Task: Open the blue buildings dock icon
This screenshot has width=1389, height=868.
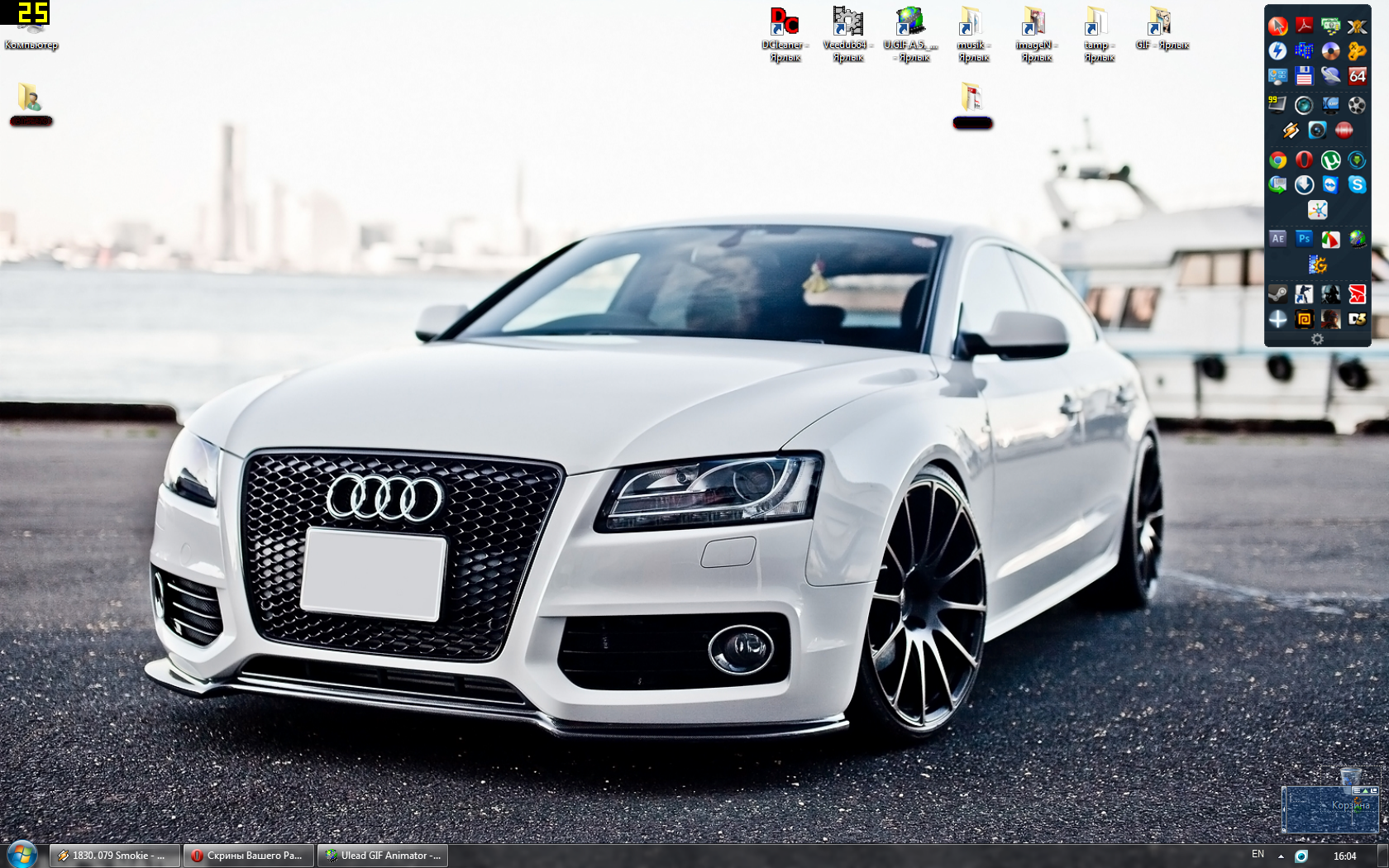Action: point(1304,51)
